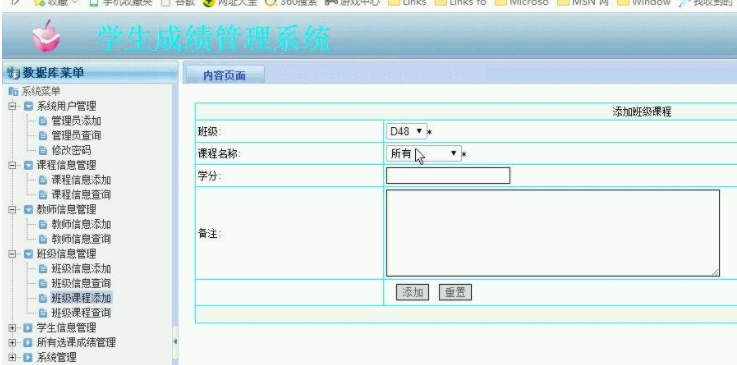Open 管理员查询 page
Viewport: 737px width, 365px height.
76,135
